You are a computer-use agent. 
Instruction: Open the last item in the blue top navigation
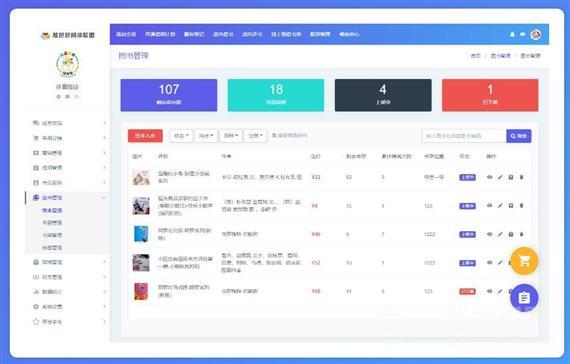349,34
